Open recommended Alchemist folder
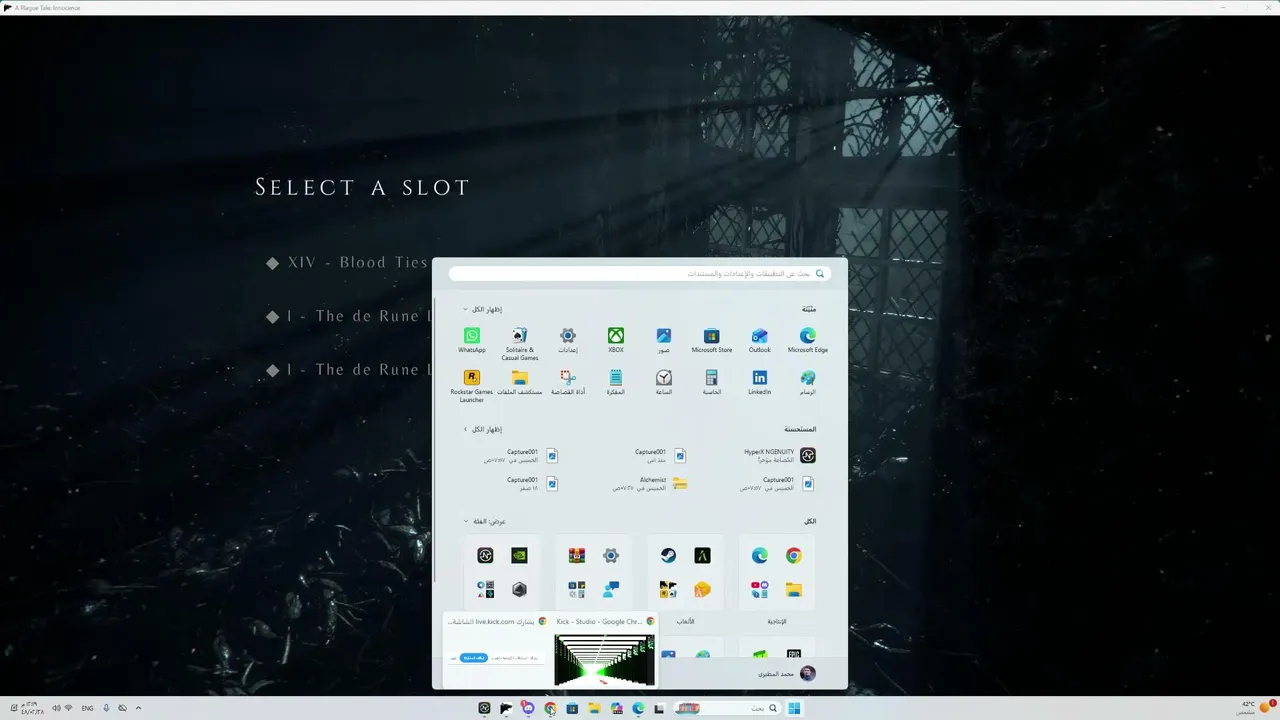The image size is (1280, 720). [x=650, y=483]
